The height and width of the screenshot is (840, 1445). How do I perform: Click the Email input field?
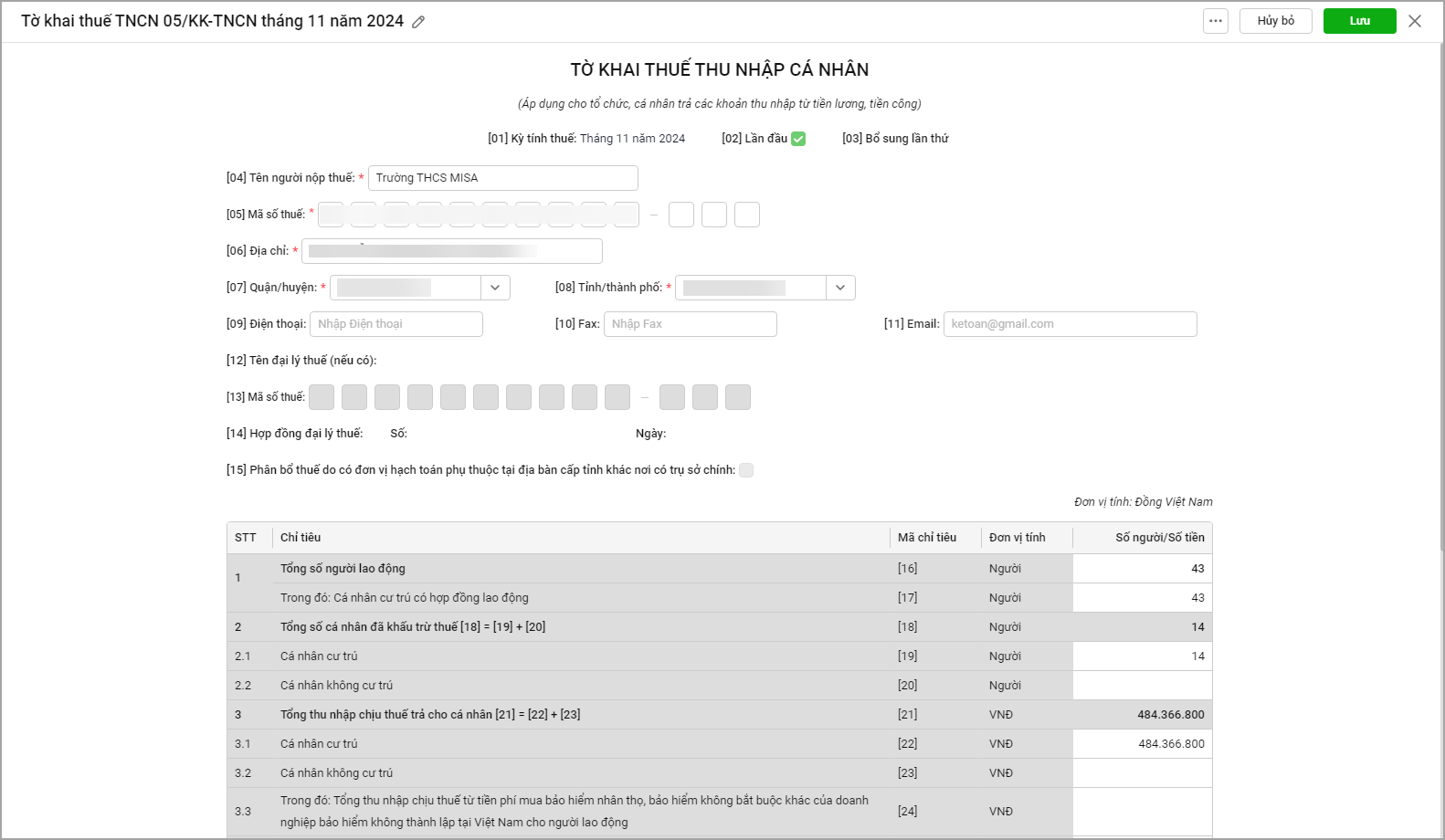pyautogui.click(x=1069, y=324)
